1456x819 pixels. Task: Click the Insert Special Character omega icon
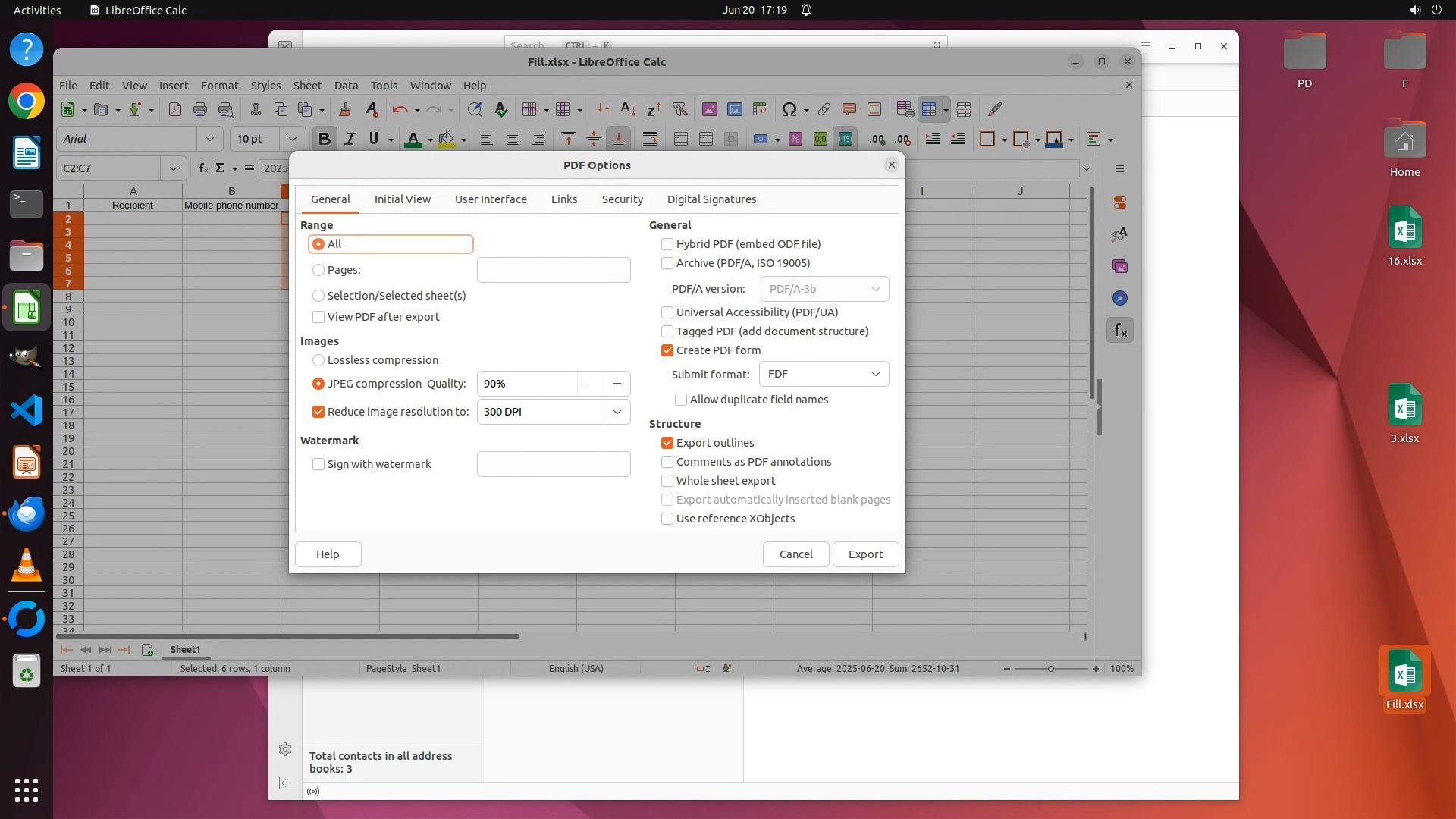pyautogui.click(x=789, y=109)
